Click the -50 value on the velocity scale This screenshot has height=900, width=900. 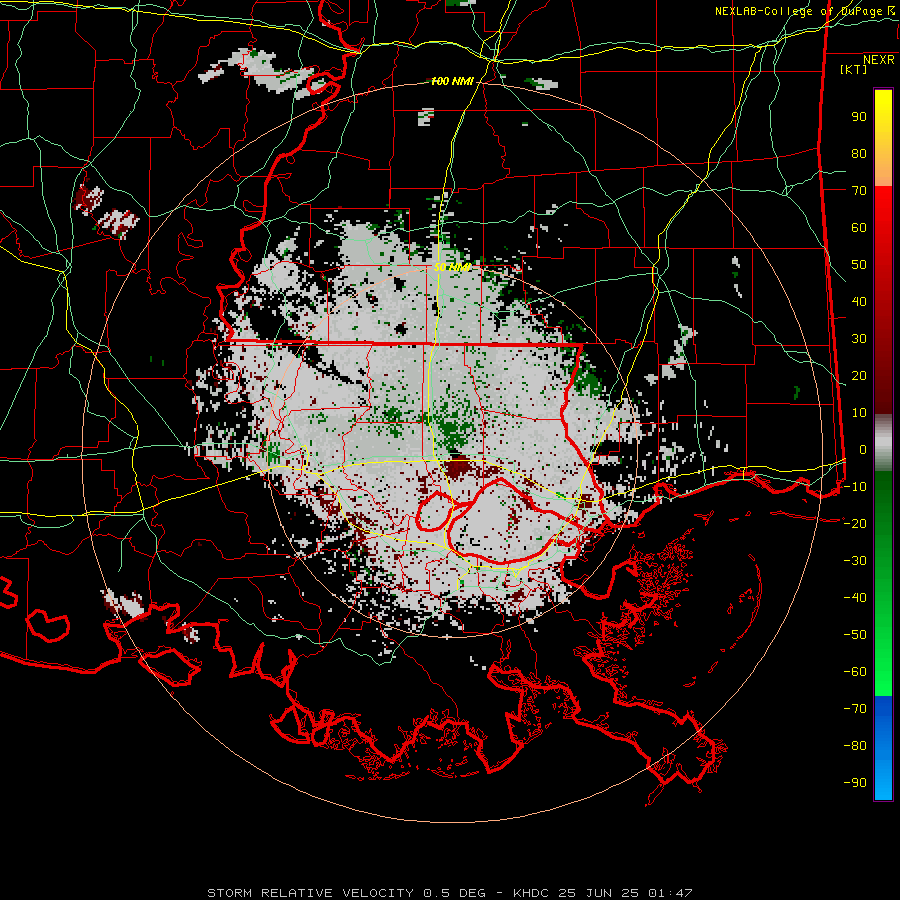(855, 635)
